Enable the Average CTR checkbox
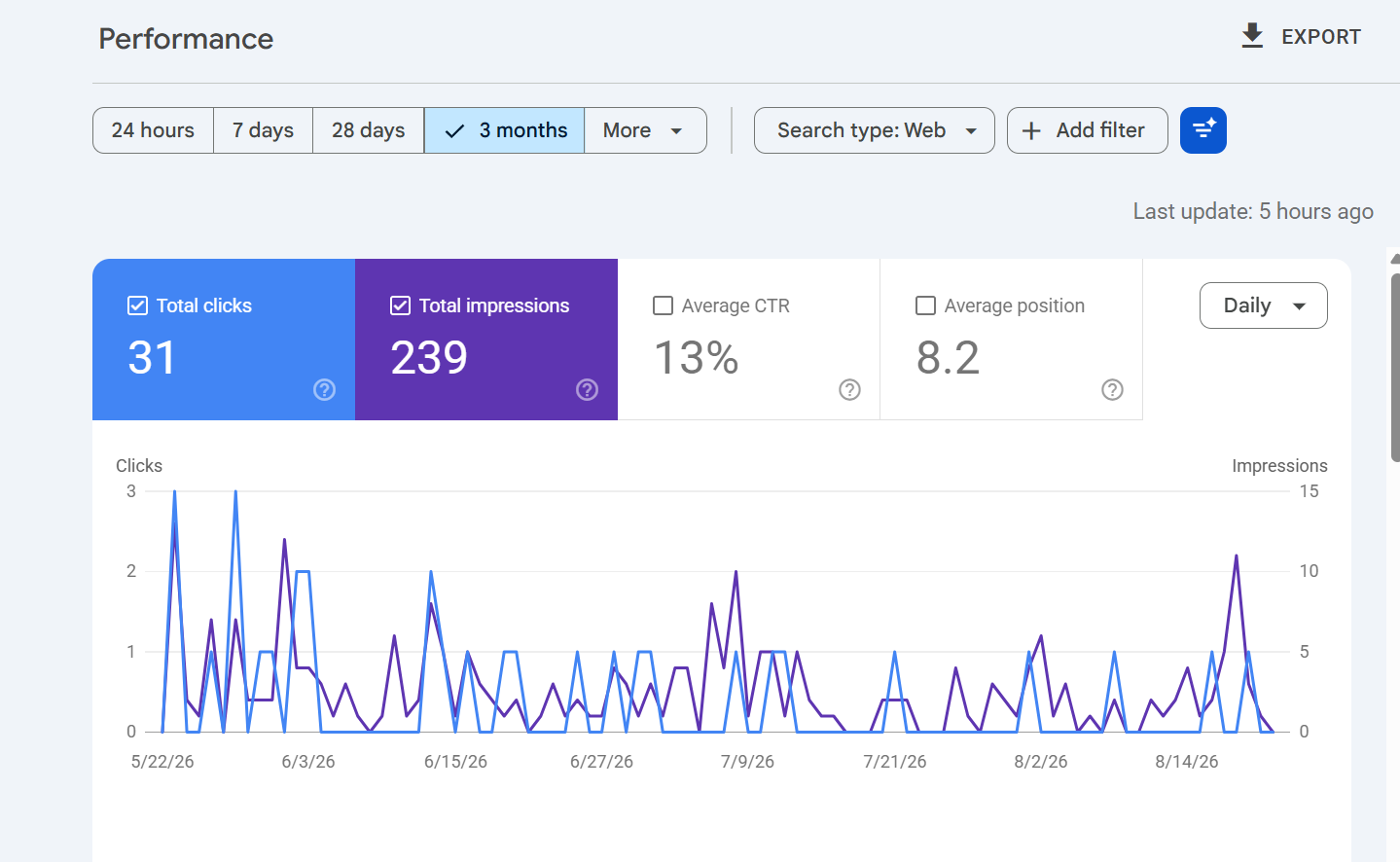The image size is (1400, 862). point(663,305)
